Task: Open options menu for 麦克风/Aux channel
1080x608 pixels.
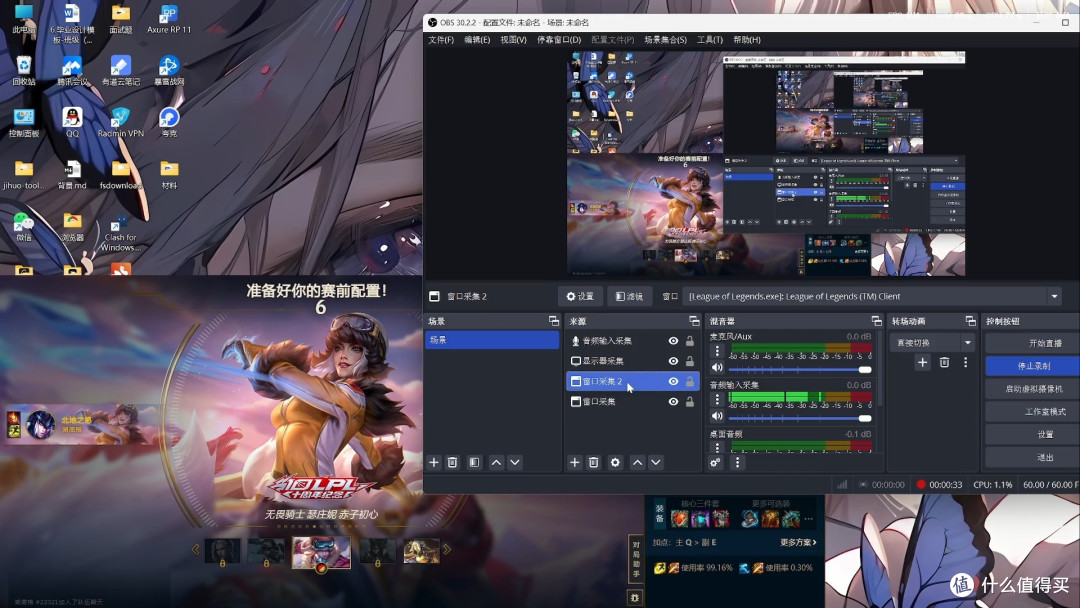Action: (717, 351)
